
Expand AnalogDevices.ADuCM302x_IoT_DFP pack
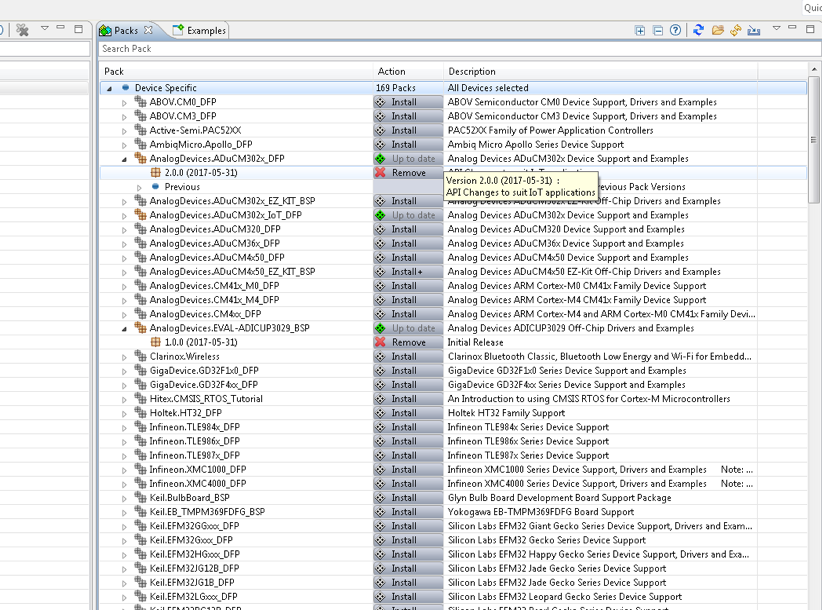[124, 216]
